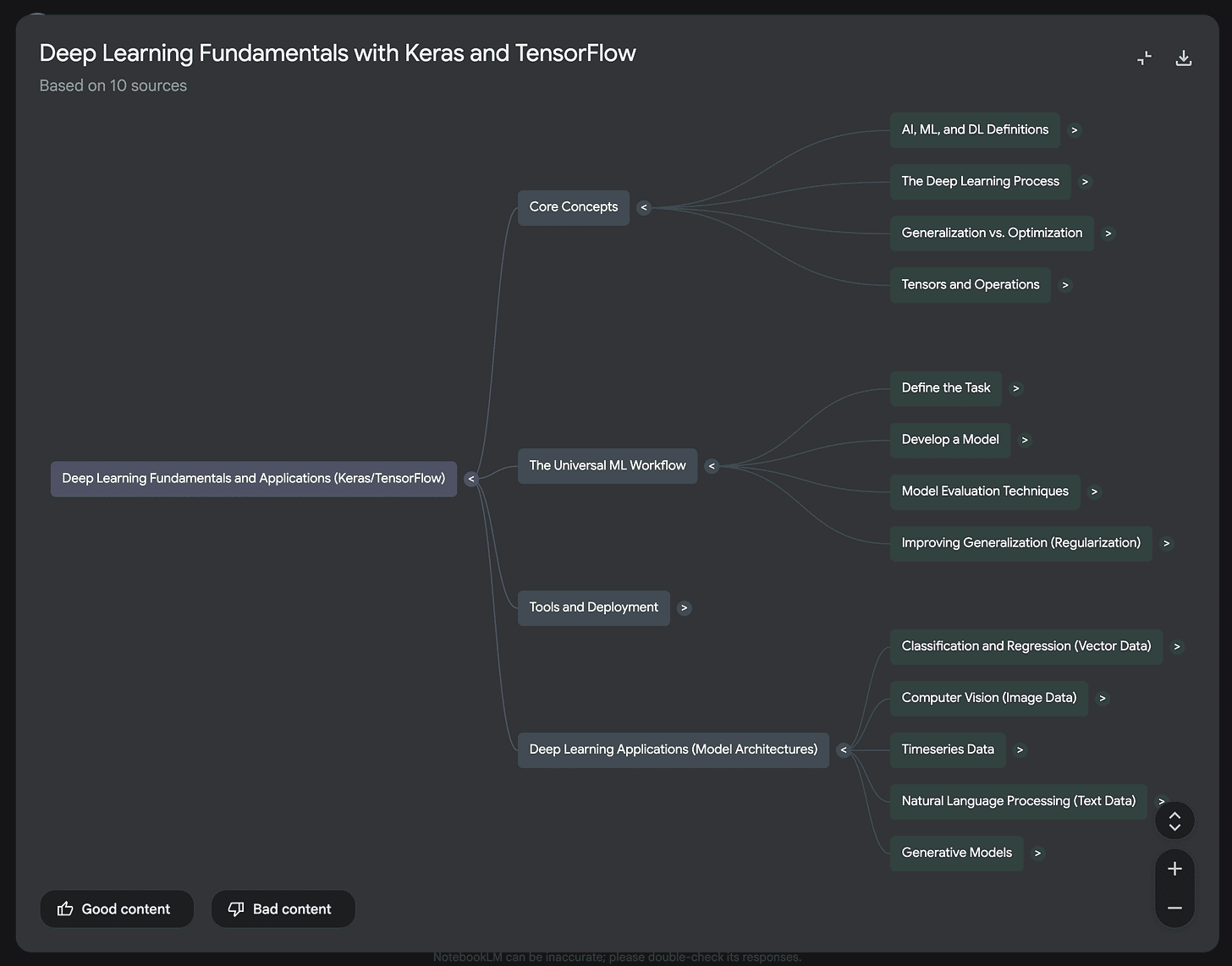
Task: Select the Develop a Model node
Action: (950, 440)
